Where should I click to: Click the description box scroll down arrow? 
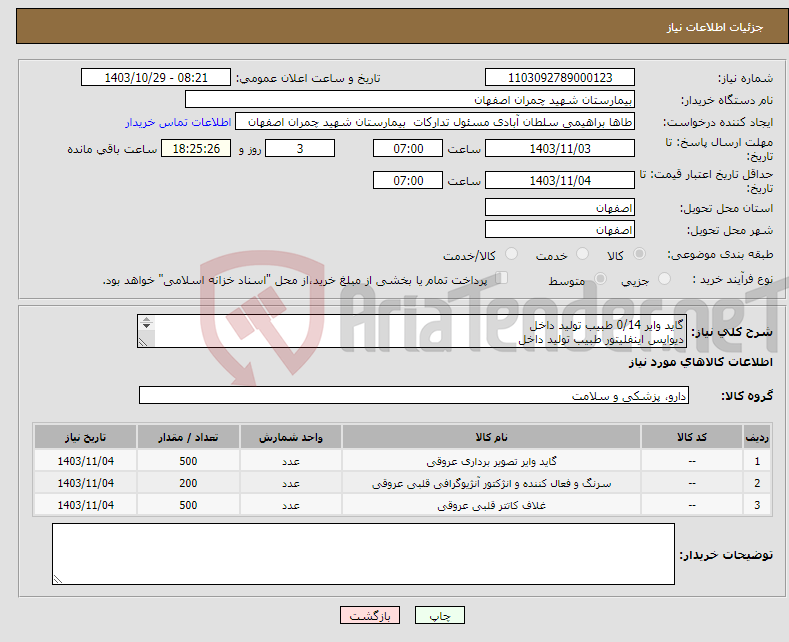(146, 326)
